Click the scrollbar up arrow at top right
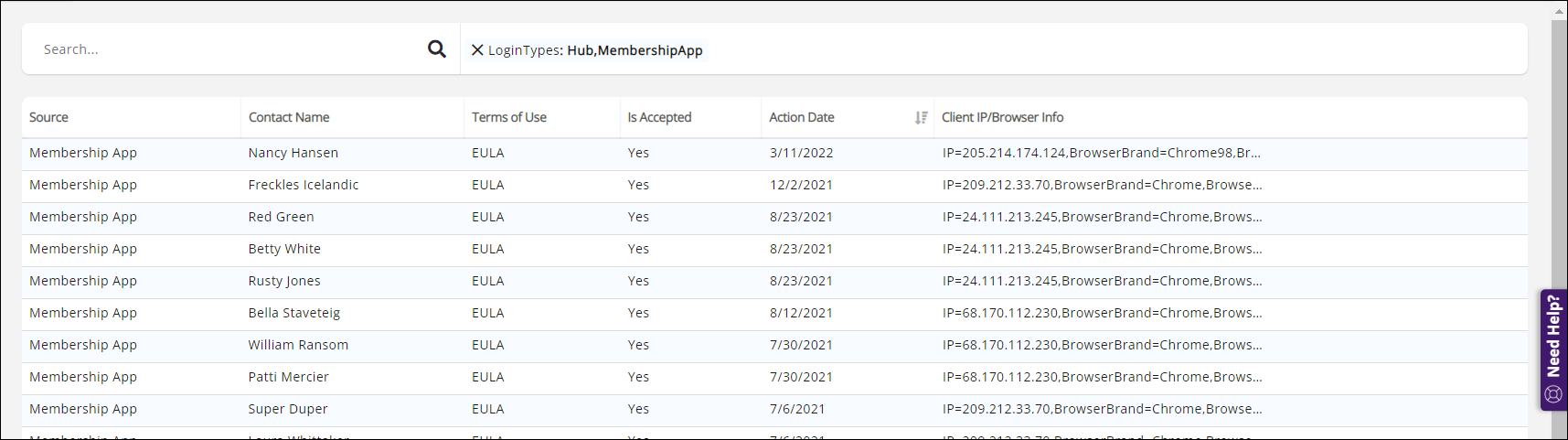Image resolution: width=1568 pixels, height=440 pixels. tap(1560, 11)
